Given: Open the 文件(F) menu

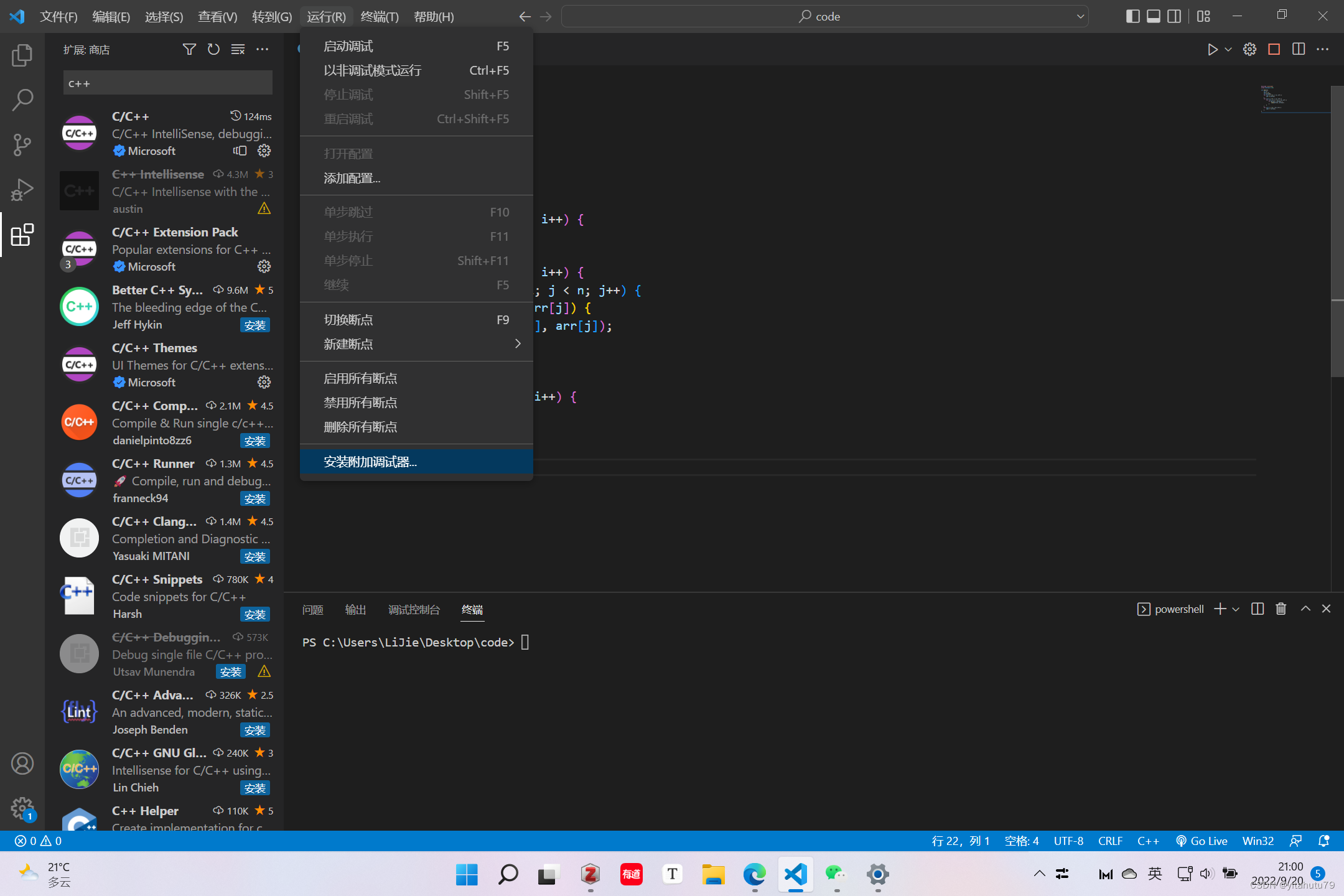Looking at the screenshot, I should pos(58,16).
